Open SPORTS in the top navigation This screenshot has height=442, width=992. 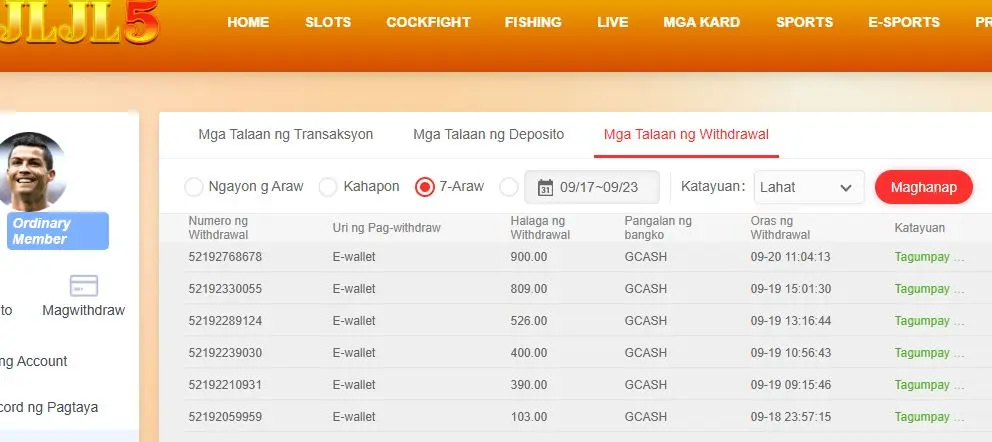click(804, 22)
